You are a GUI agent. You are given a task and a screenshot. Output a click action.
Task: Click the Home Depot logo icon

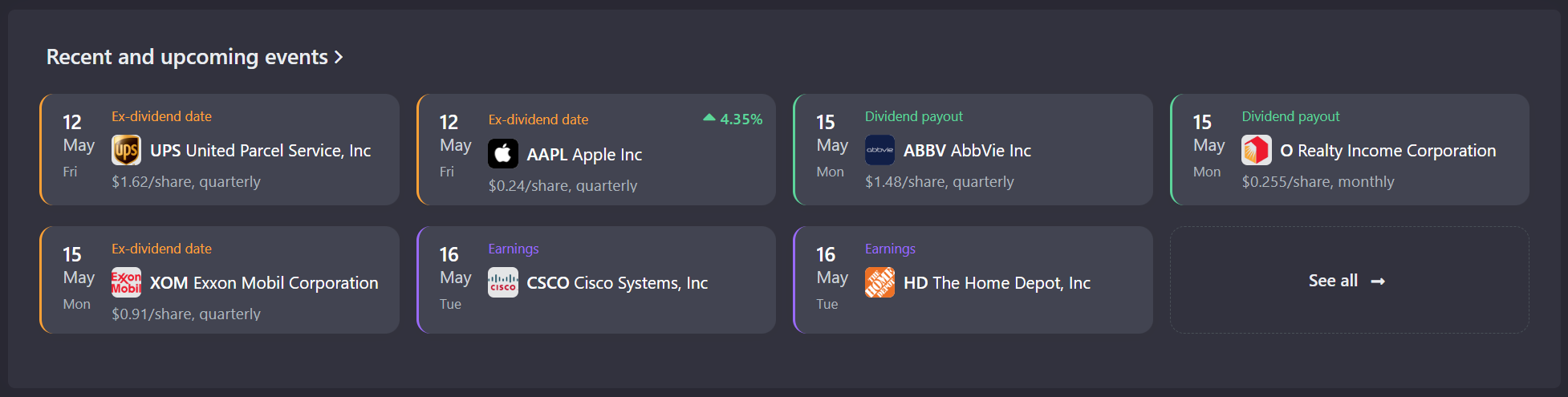click(879, 282)
